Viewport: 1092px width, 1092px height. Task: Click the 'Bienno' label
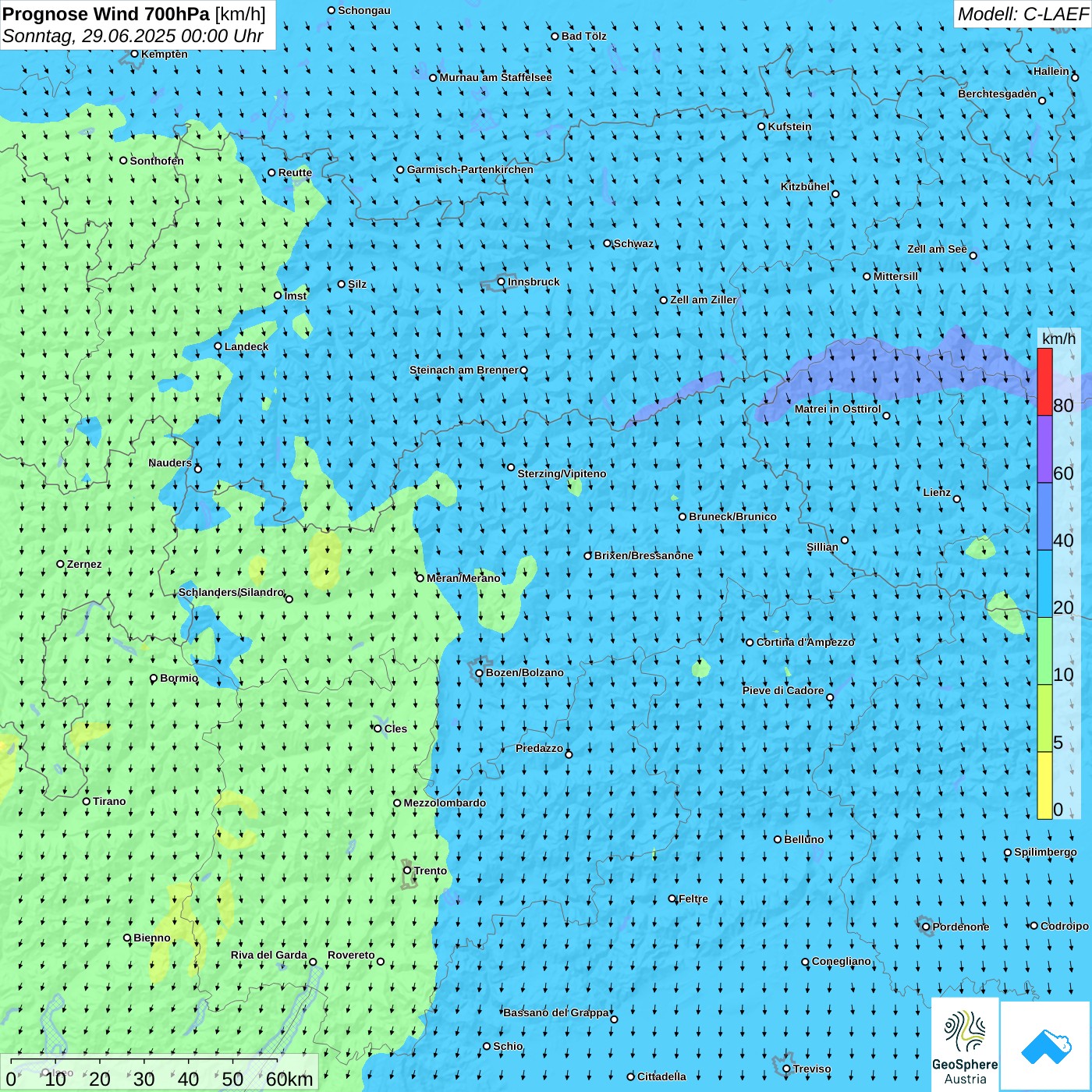tap(152, 938)
